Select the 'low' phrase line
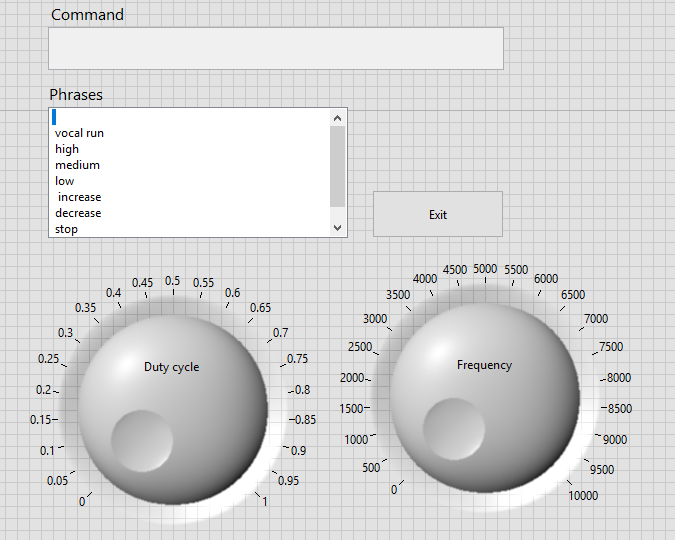This screenshot has height=540, width=675. click(x=64, y=181)
